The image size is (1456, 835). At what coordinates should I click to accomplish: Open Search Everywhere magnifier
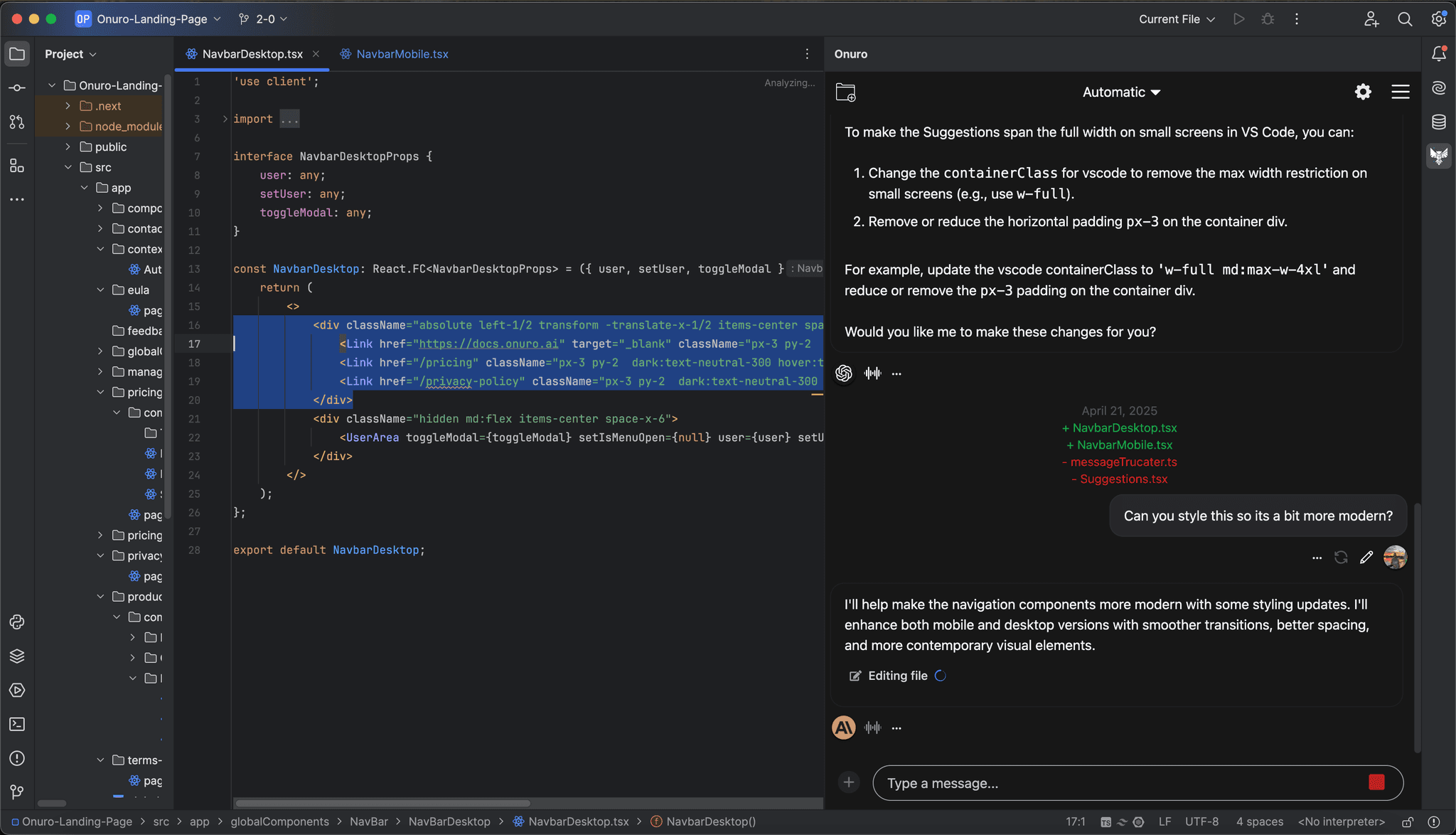coord(1405,19)
